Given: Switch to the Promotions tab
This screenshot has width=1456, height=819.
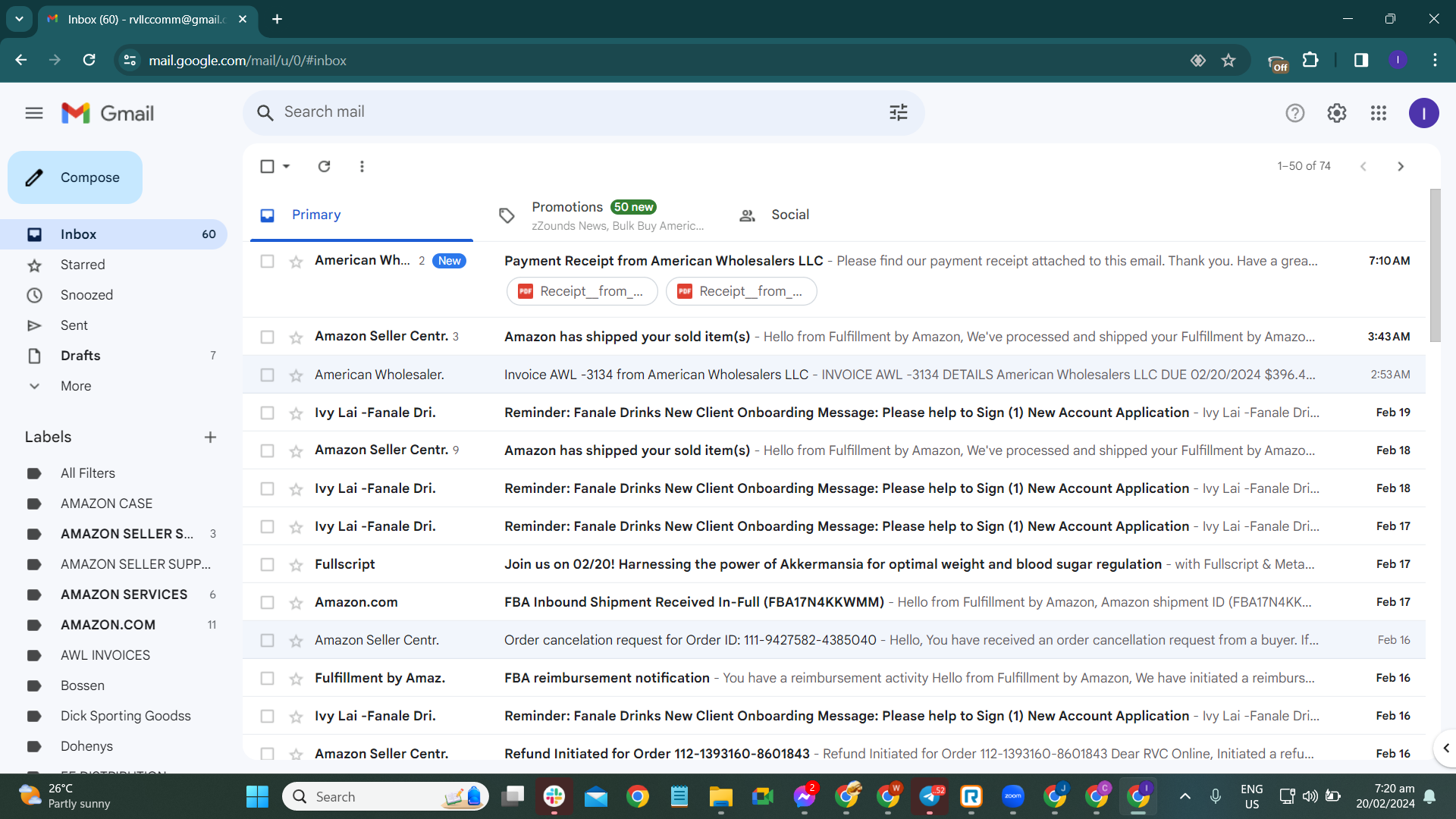Looking at the screenshot, I should pyautogui.click(x=603, y=215).
